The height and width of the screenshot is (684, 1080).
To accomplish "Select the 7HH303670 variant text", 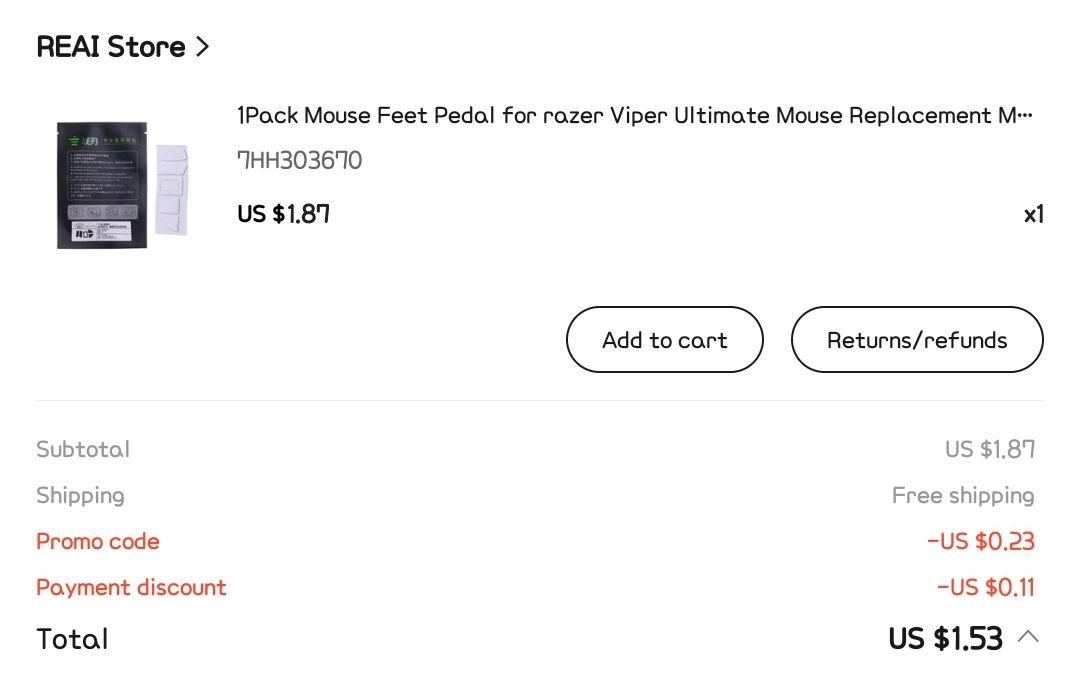I will [x=300, y=160].
